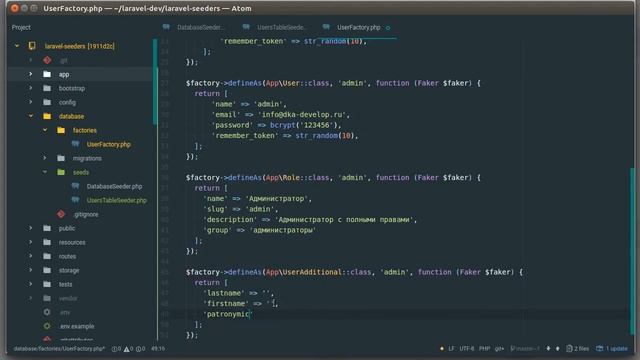Click the public folder icon
Image resolution: width=640 pixels, height=360 pixels.
point(47,228)
